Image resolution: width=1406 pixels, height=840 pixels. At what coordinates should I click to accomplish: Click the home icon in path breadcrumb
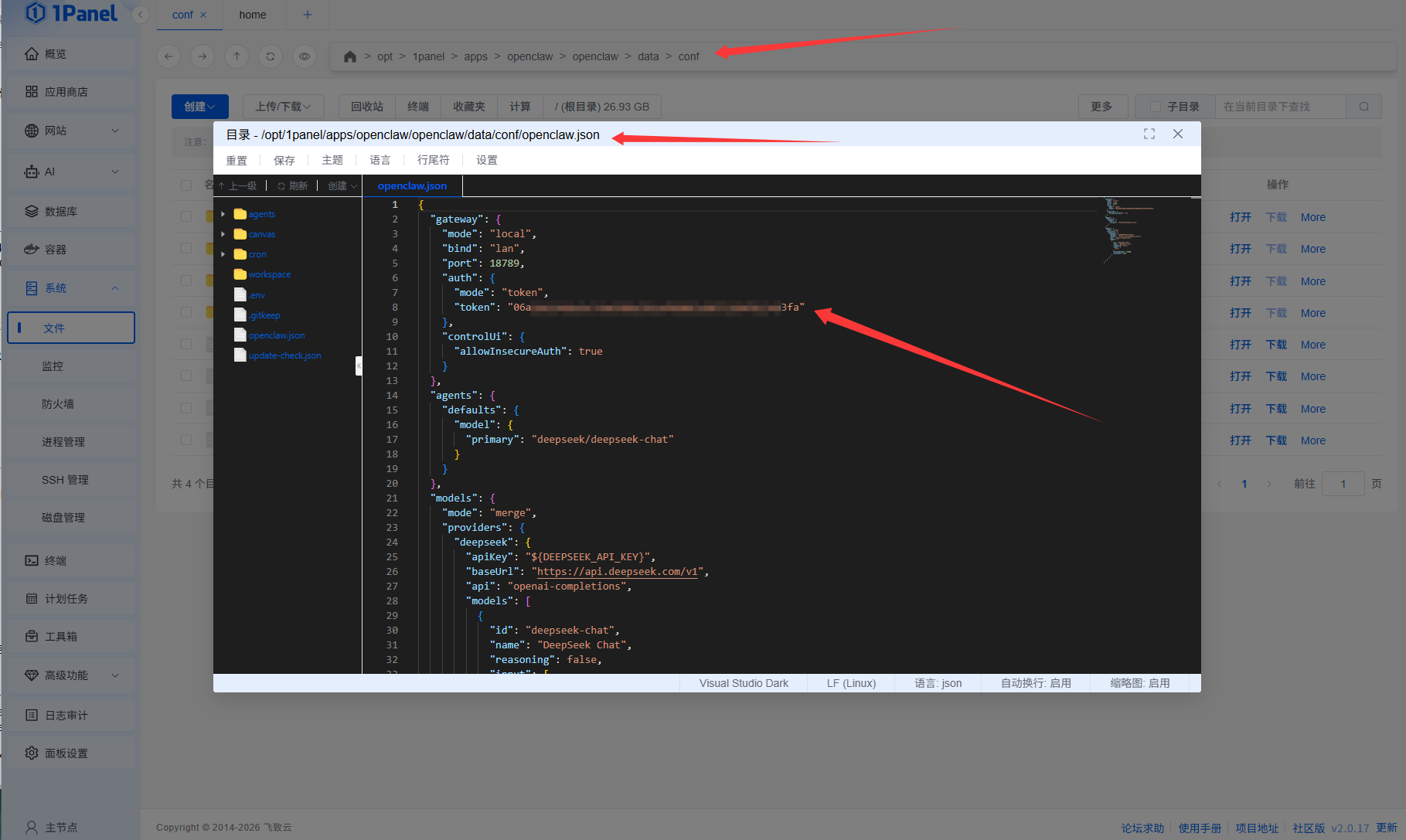coord(350,56)
